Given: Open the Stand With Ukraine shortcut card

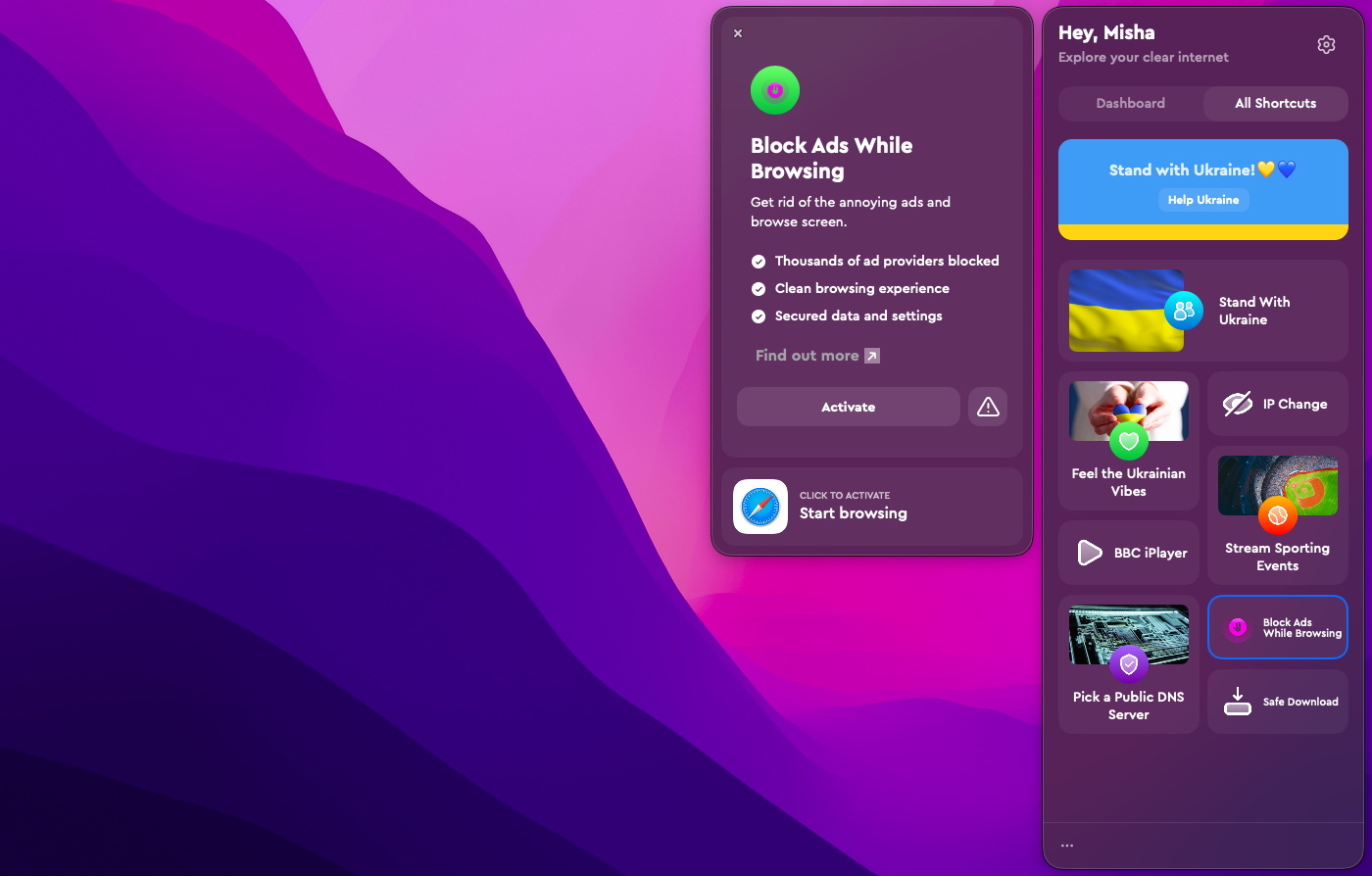Looking at the screenshot, I should (x=1202, y=311).
